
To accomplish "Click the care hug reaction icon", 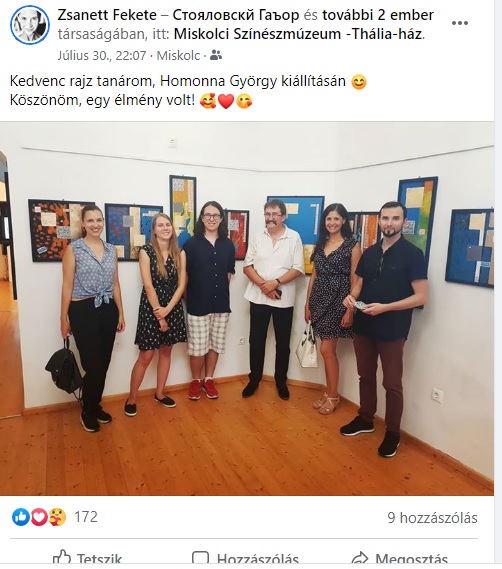I will click(x=57, y=517).
